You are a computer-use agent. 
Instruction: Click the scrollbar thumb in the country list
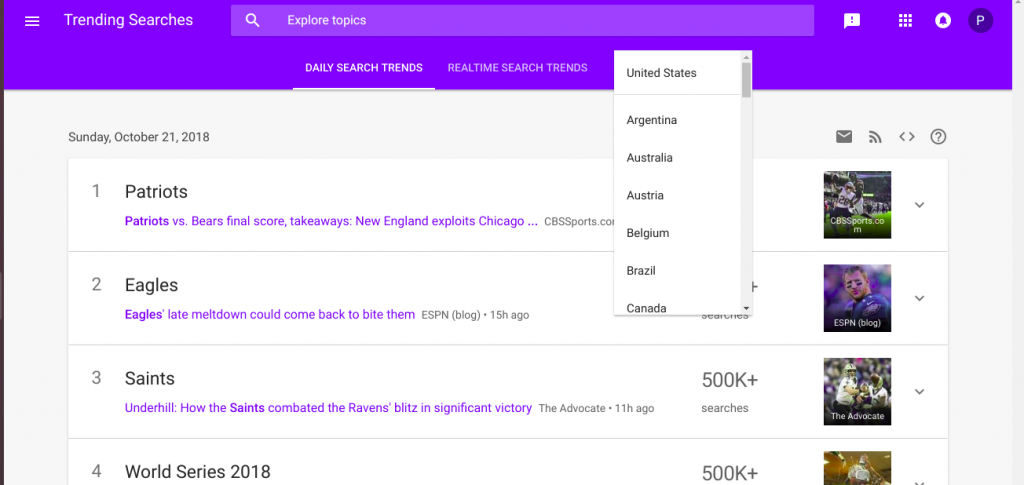pos(746,80)
